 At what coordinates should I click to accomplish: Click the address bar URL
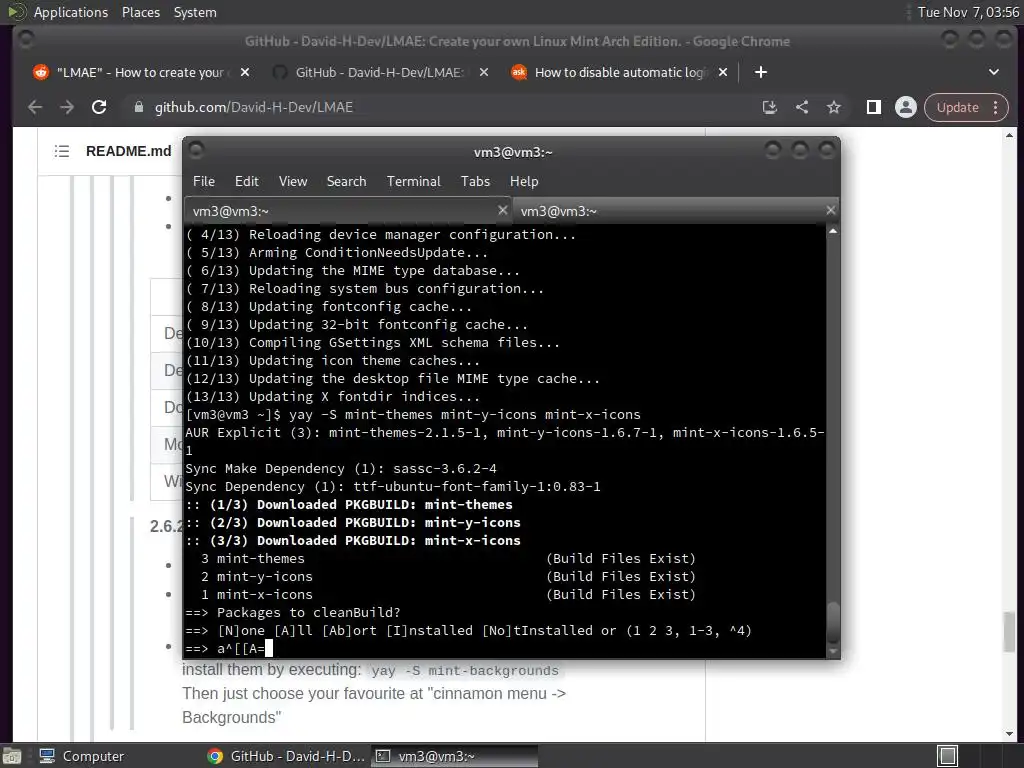pyautogui.click(x=253, y=107)
